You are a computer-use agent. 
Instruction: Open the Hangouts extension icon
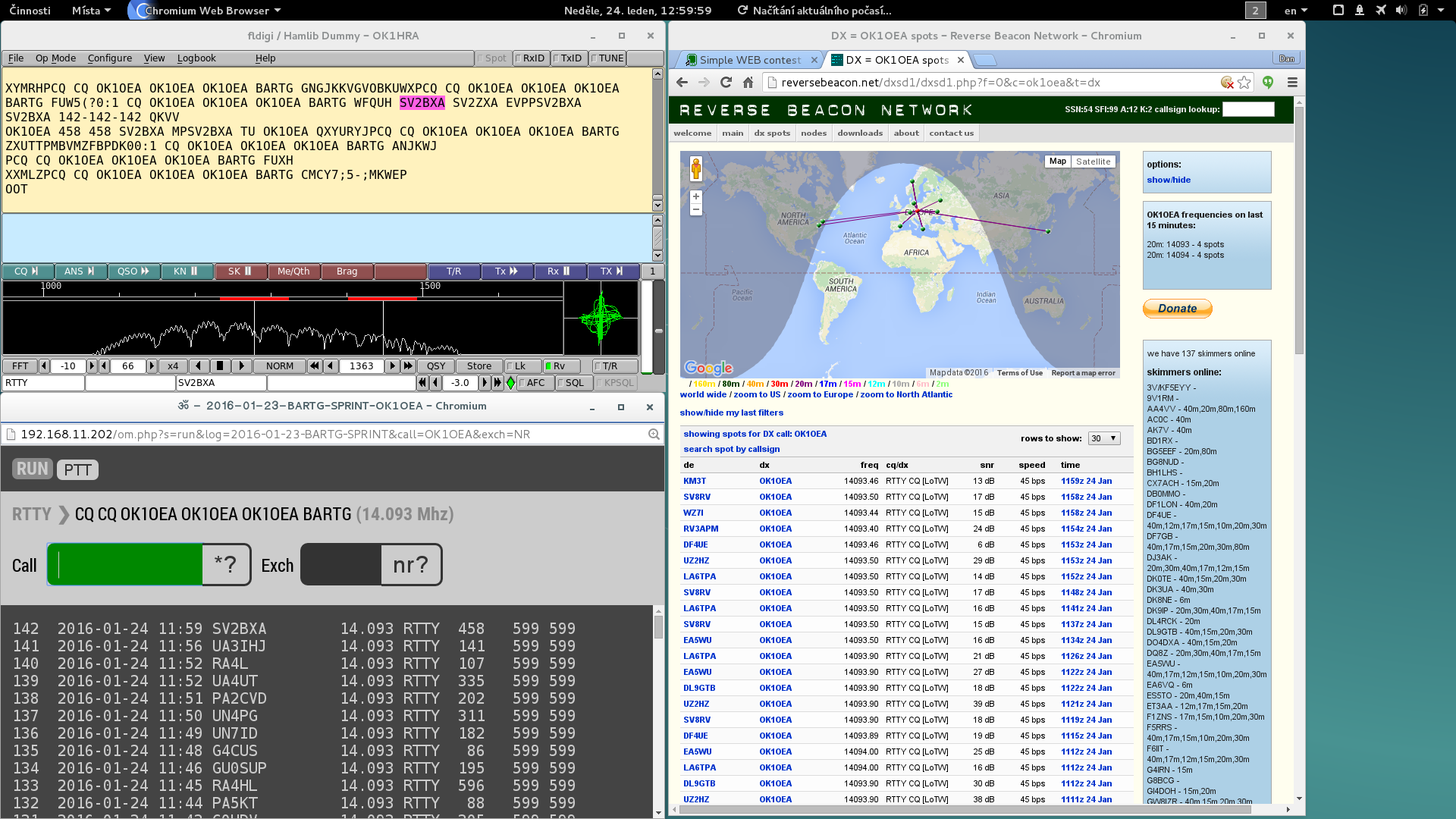1268,83
